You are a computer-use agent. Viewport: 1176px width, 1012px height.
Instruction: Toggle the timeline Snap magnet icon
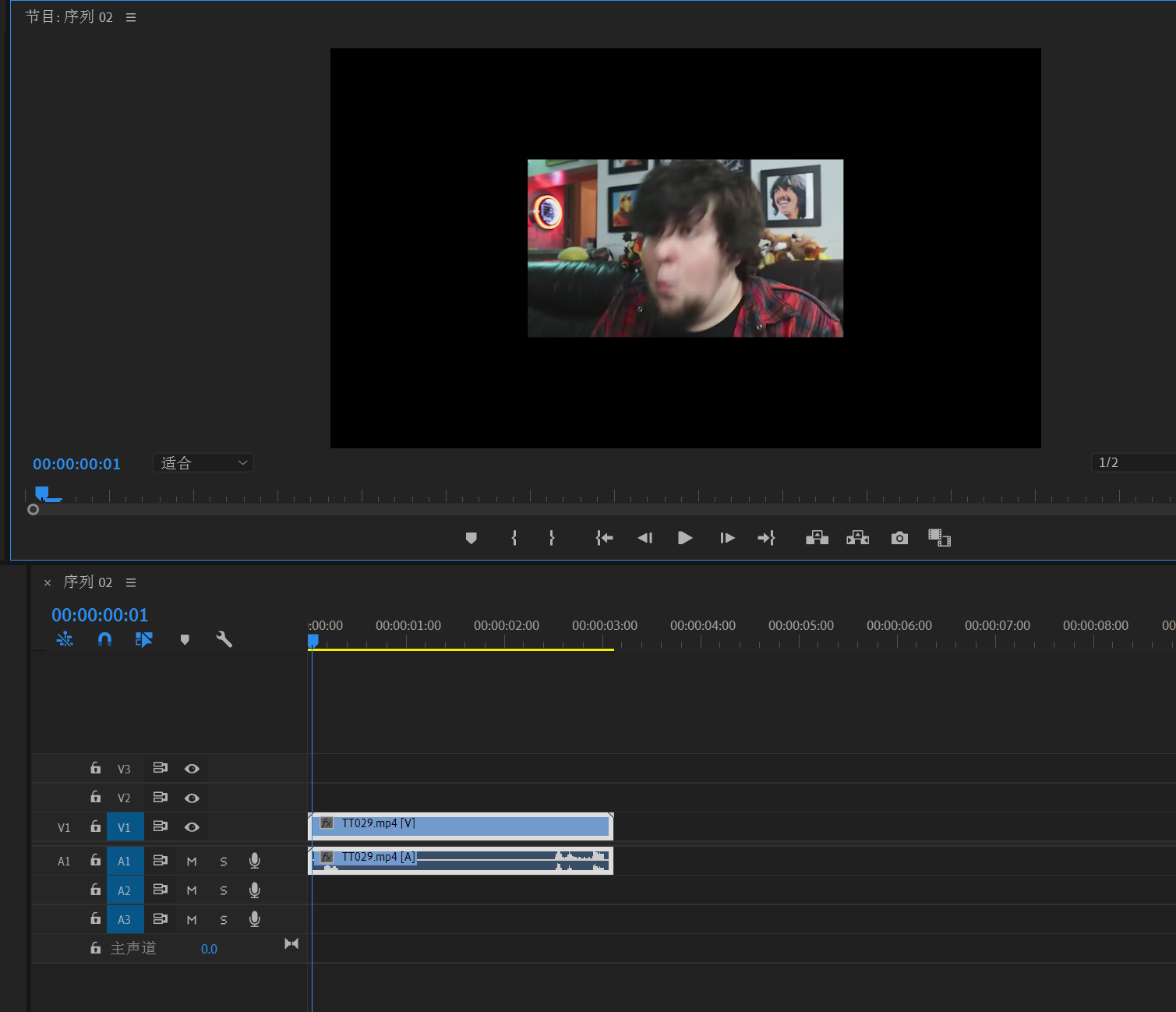(104, 639)
